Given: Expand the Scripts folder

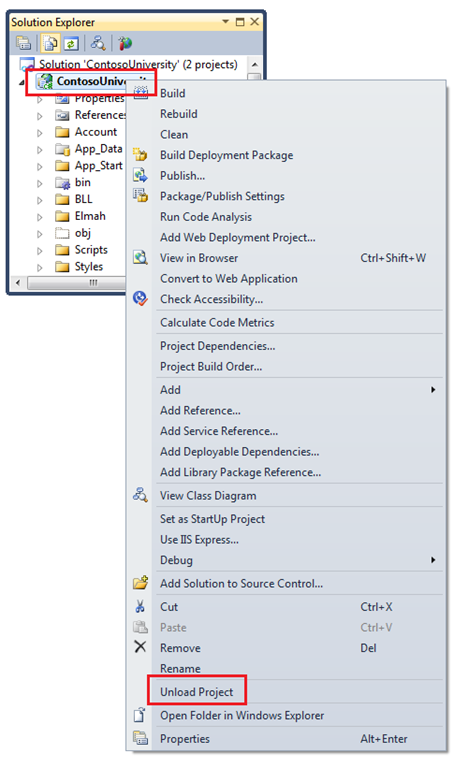Looking at the screenshot, I should pos(40,250).
